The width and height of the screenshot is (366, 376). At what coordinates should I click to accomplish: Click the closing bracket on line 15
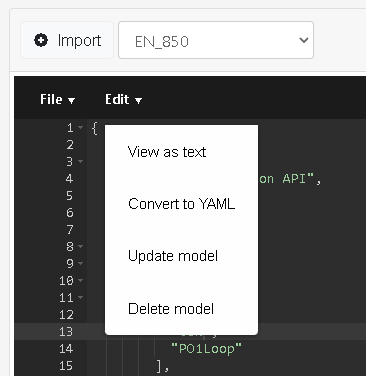click(159, 366)
